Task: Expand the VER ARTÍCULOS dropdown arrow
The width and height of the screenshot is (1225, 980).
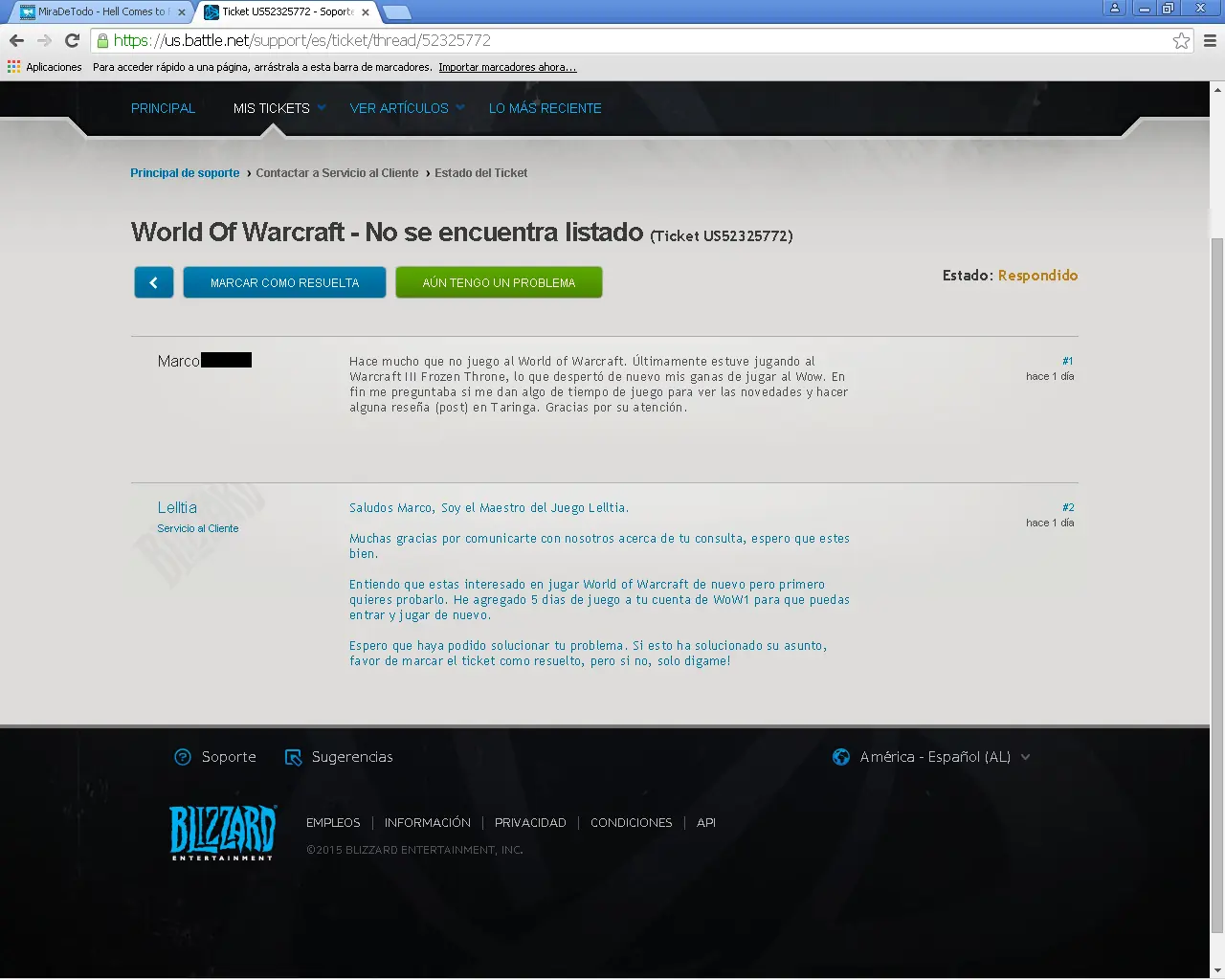Action: click(460, 108)
